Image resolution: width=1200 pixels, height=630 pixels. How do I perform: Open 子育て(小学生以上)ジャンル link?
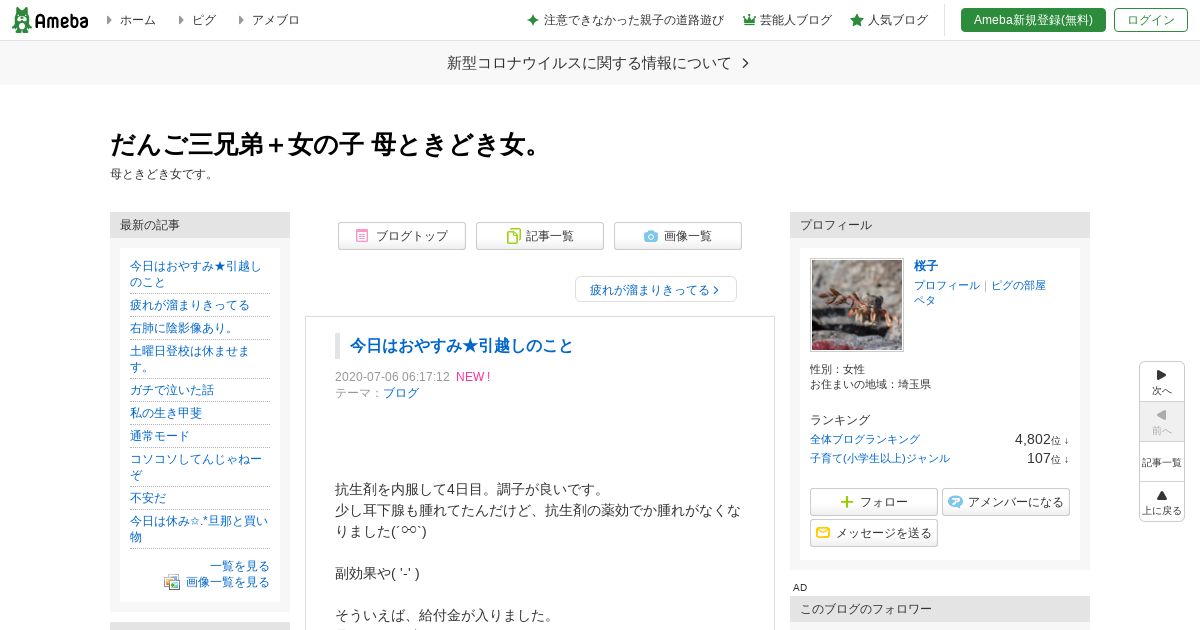(880, 458)
